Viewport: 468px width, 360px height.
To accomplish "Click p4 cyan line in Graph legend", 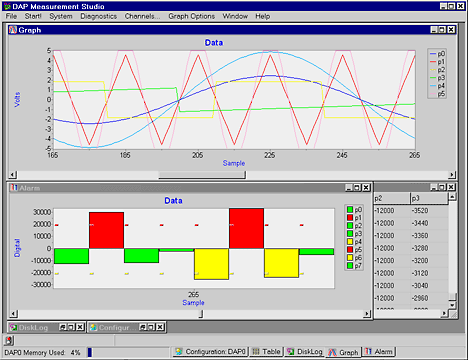I will click(x=433, y=86).
